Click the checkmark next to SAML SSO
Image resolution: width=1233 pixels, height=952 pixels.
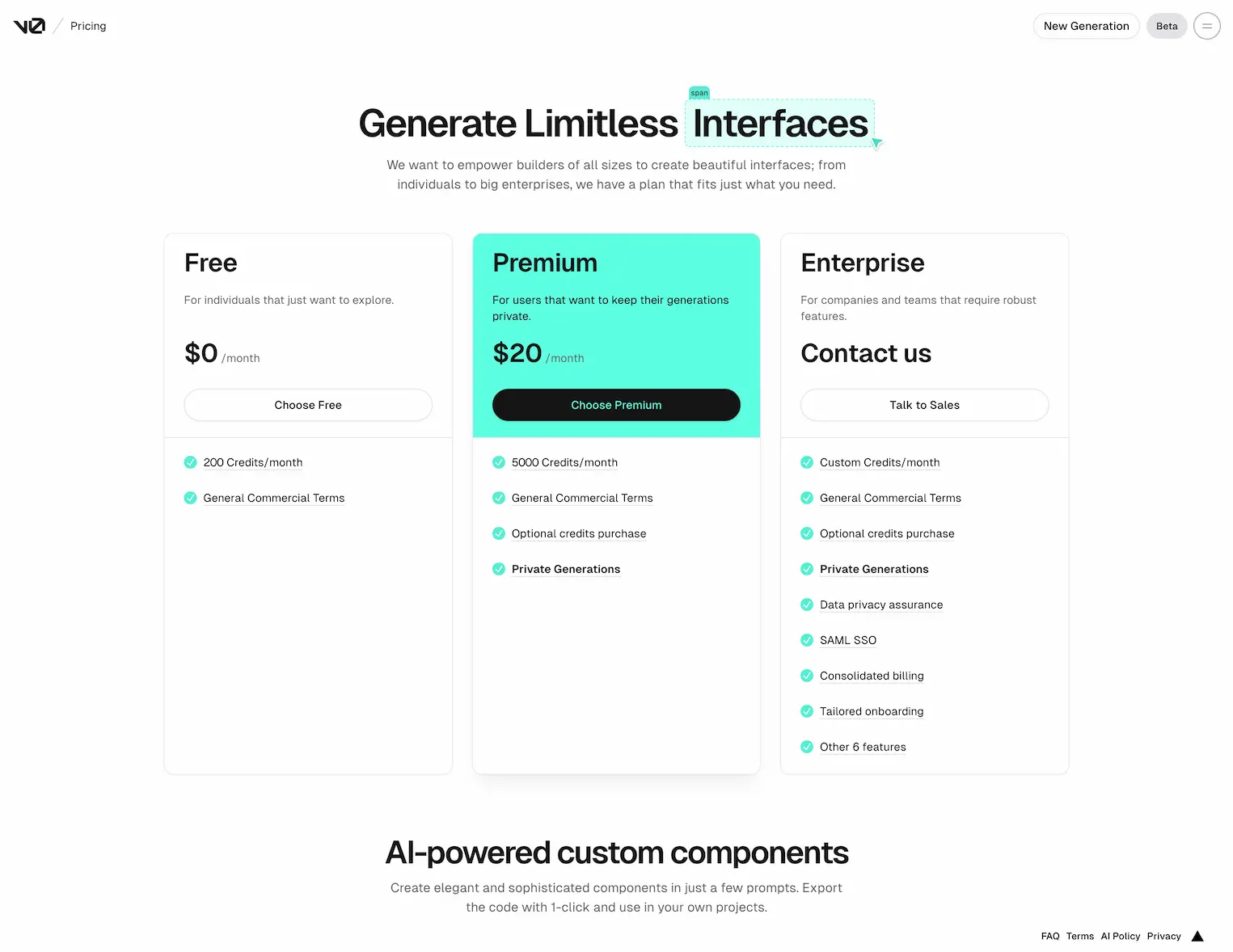pos(807,640)
